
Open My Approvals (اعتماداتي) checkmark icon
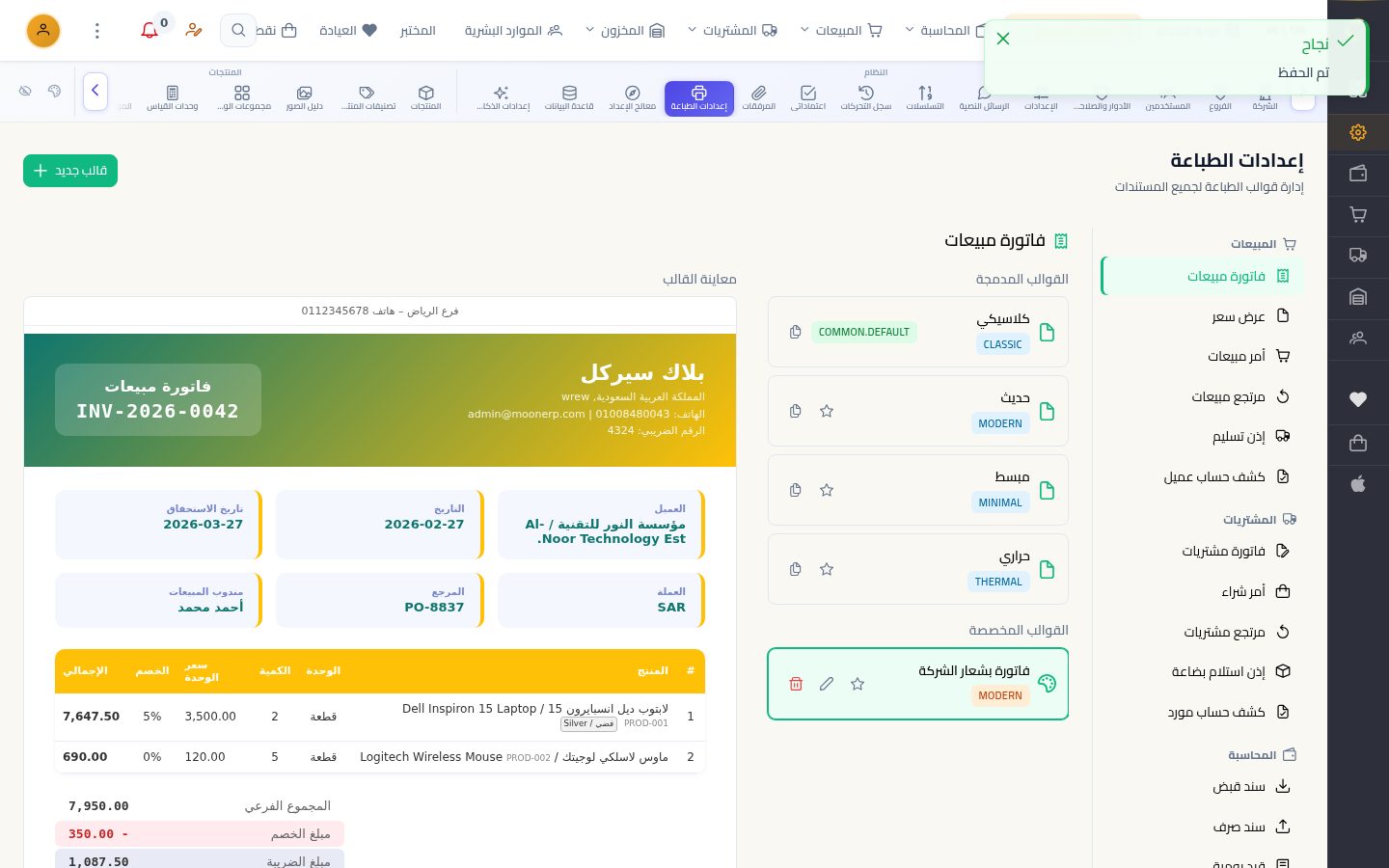(x=808, y=97)
